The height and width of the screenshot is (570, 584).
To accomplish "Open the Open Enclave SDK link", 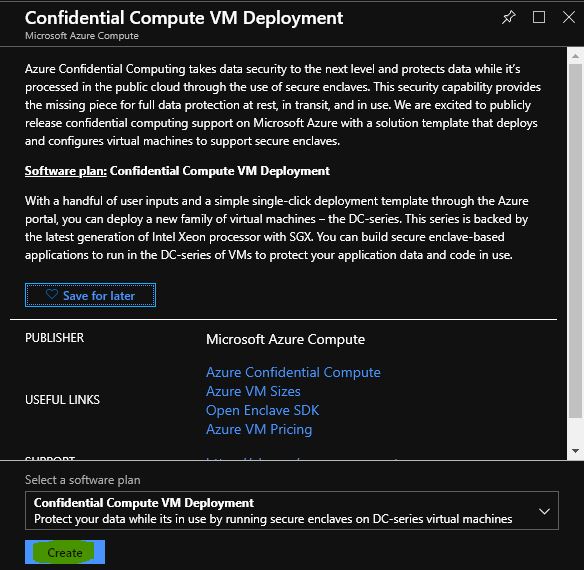I will coord(263,410).
